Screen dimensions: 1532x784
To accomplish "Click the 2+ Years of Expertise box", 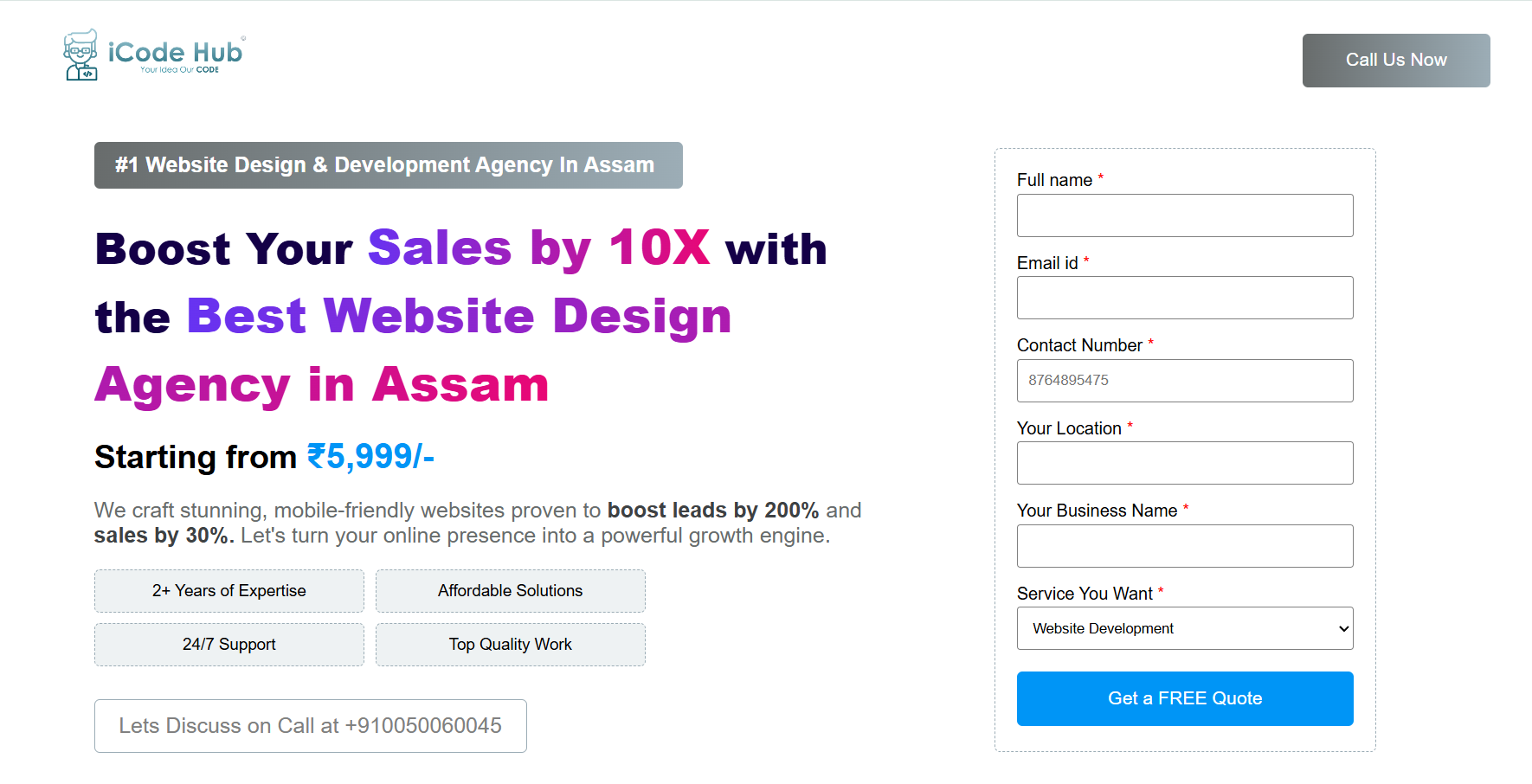I will (229, 591).
